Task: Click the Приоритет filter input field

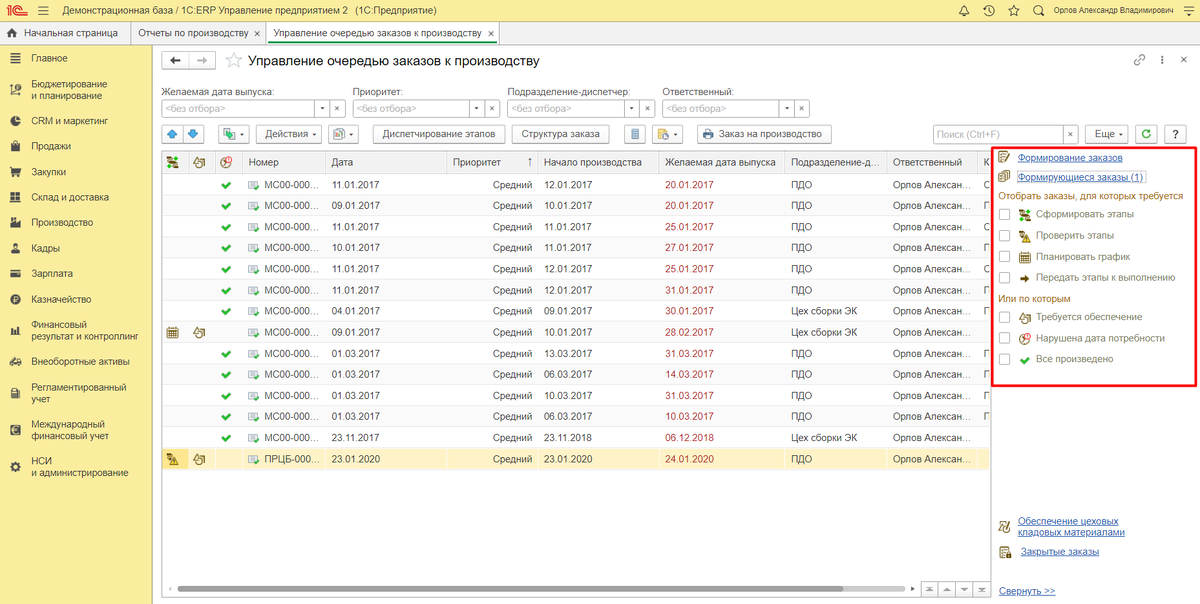Action: tap(410, 108)
